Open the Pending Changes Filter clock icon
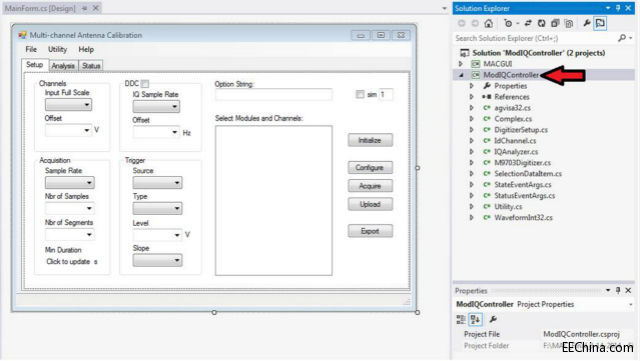 [508, 23]
